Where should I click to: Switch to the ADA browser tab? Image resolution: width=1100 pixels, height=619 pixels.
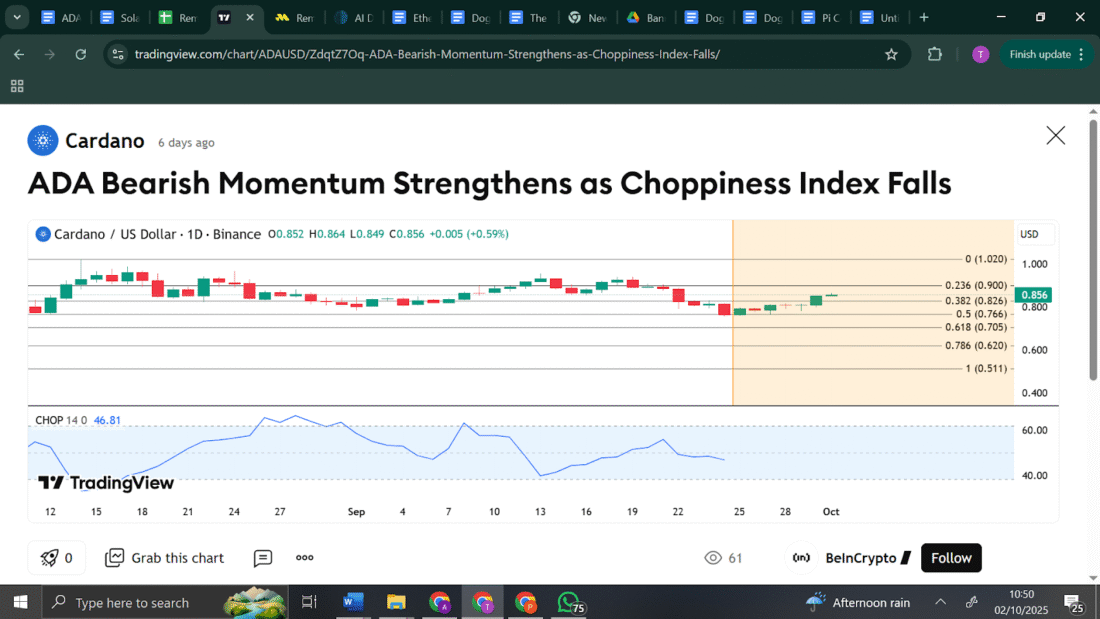tap(62, 18)
